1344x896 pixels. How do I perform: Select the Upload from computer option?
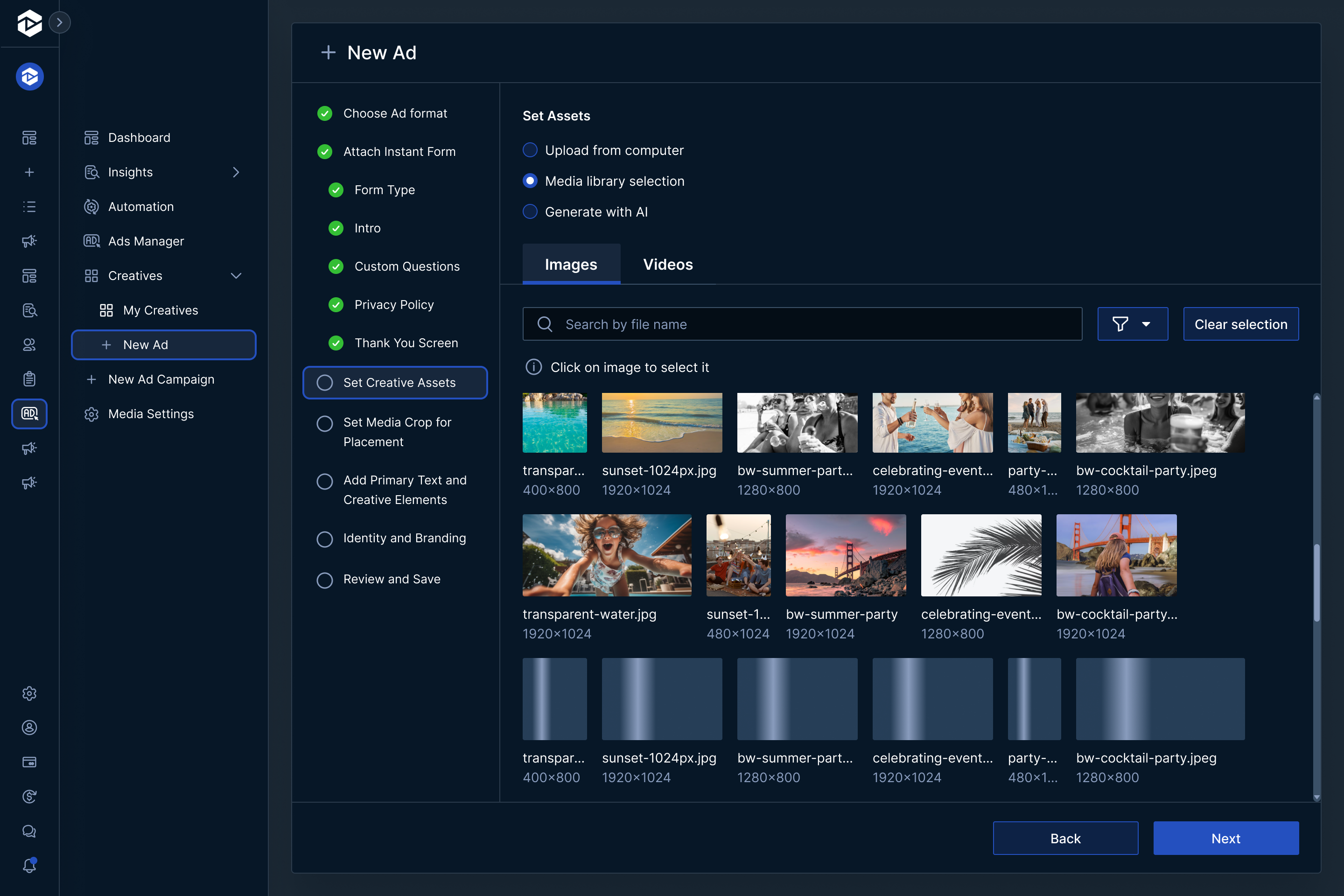click(x=530, y=150)
